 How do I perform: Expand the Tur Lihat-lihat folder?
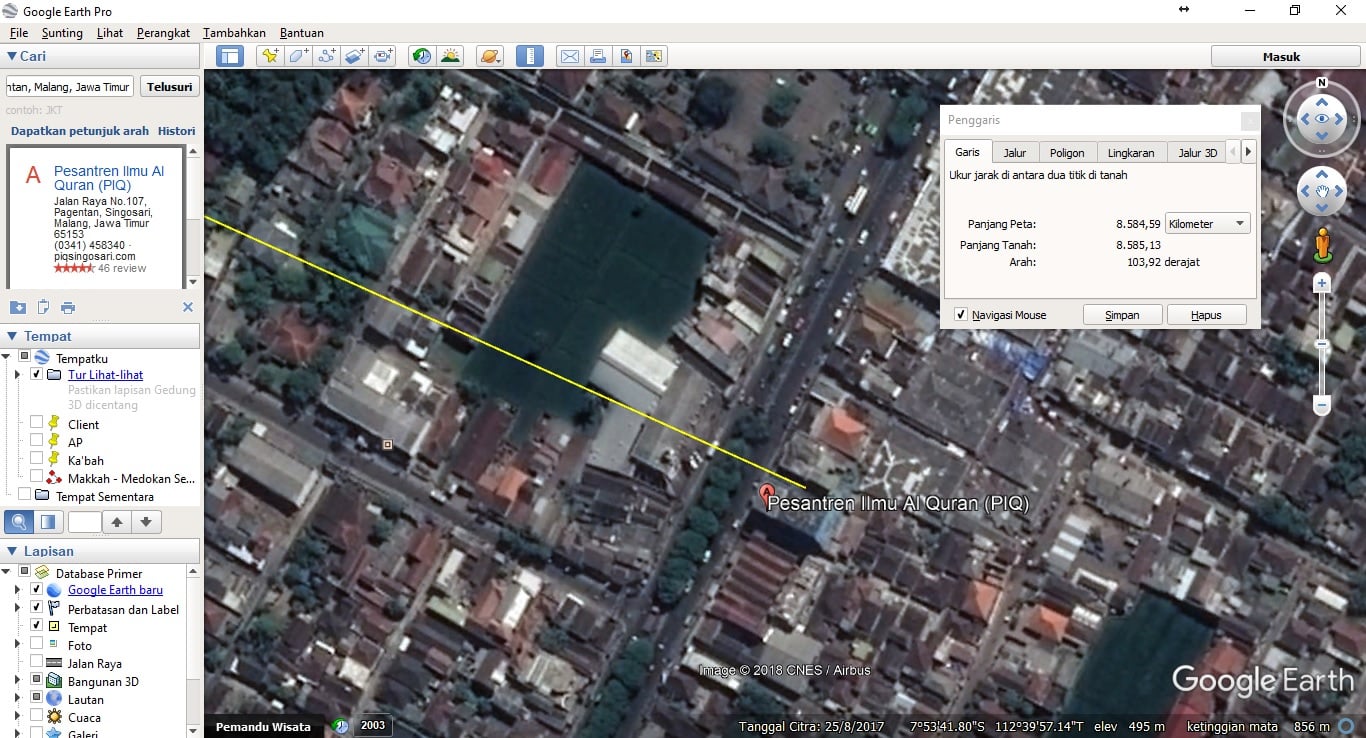(x=17, y=375)
